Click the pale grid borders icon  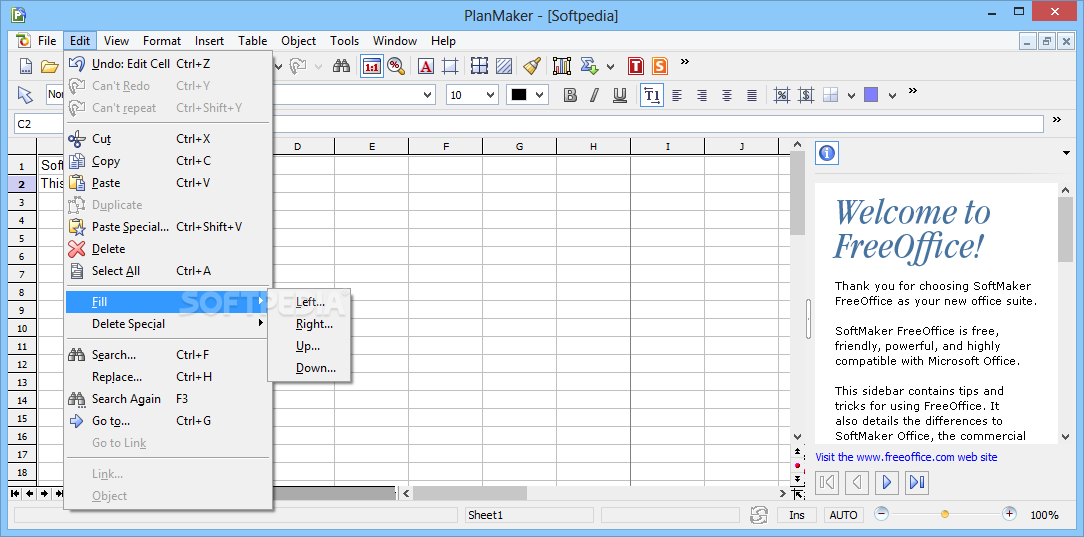(831, 95)
